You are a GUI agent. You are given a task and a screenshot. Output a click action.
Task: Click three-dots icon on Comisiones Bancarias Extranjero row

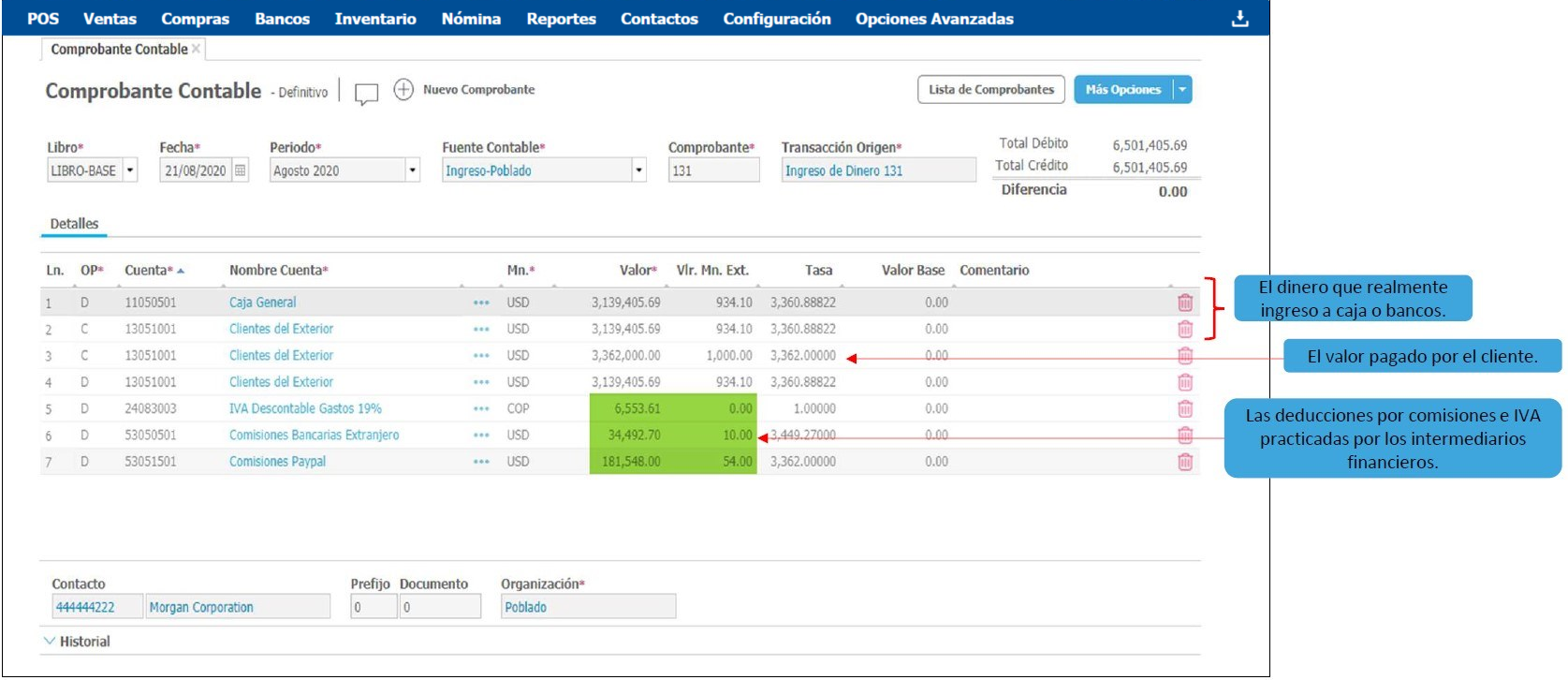481,436
